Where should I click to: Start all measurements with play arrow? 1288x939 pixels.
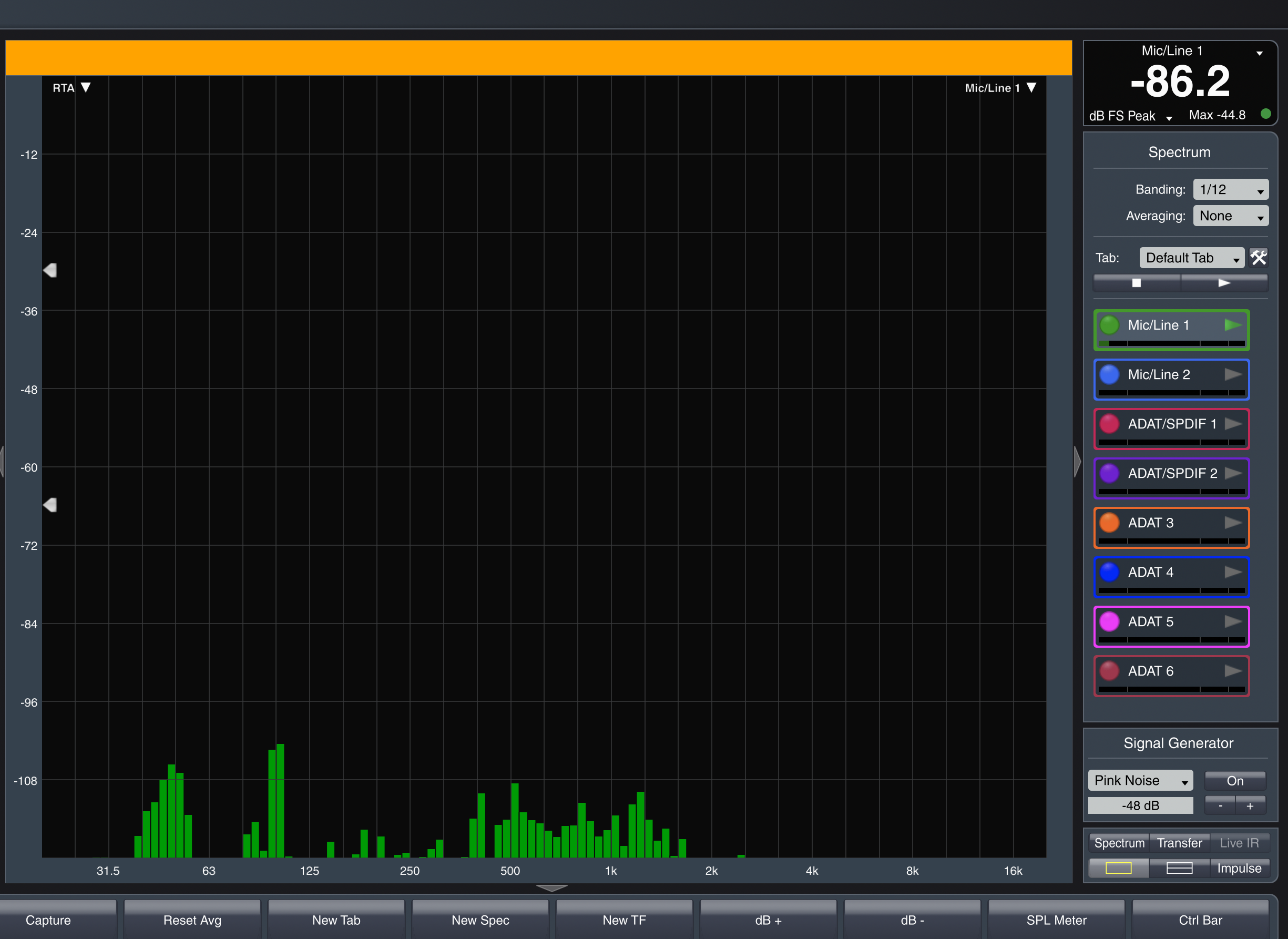point(1224,282)
